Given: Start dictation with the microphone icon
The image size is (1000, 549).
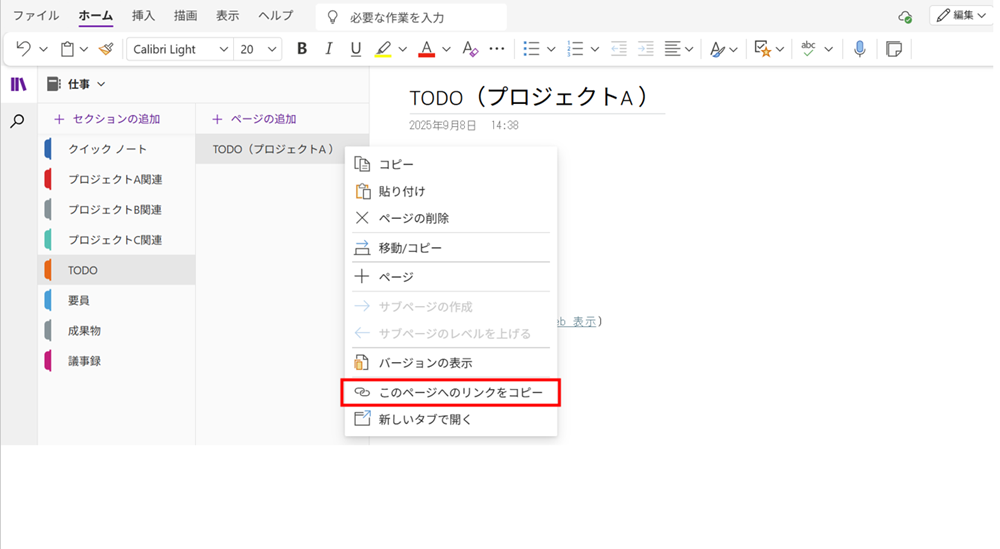Looking at the screenshot, I should 860,48.
